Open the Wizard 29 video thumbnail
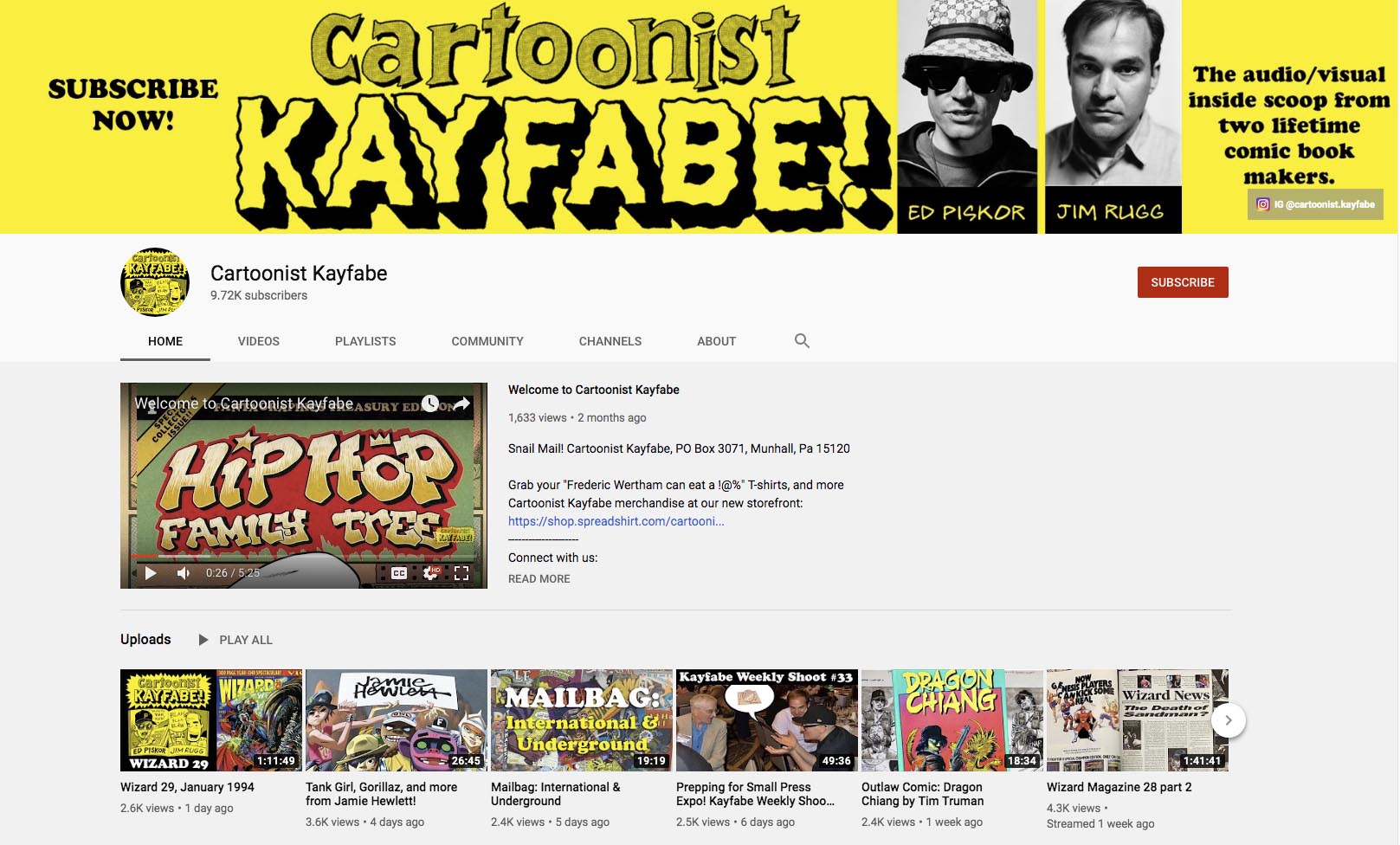The width and height of the screenshot is (1400, 845). tap(211, 720)
